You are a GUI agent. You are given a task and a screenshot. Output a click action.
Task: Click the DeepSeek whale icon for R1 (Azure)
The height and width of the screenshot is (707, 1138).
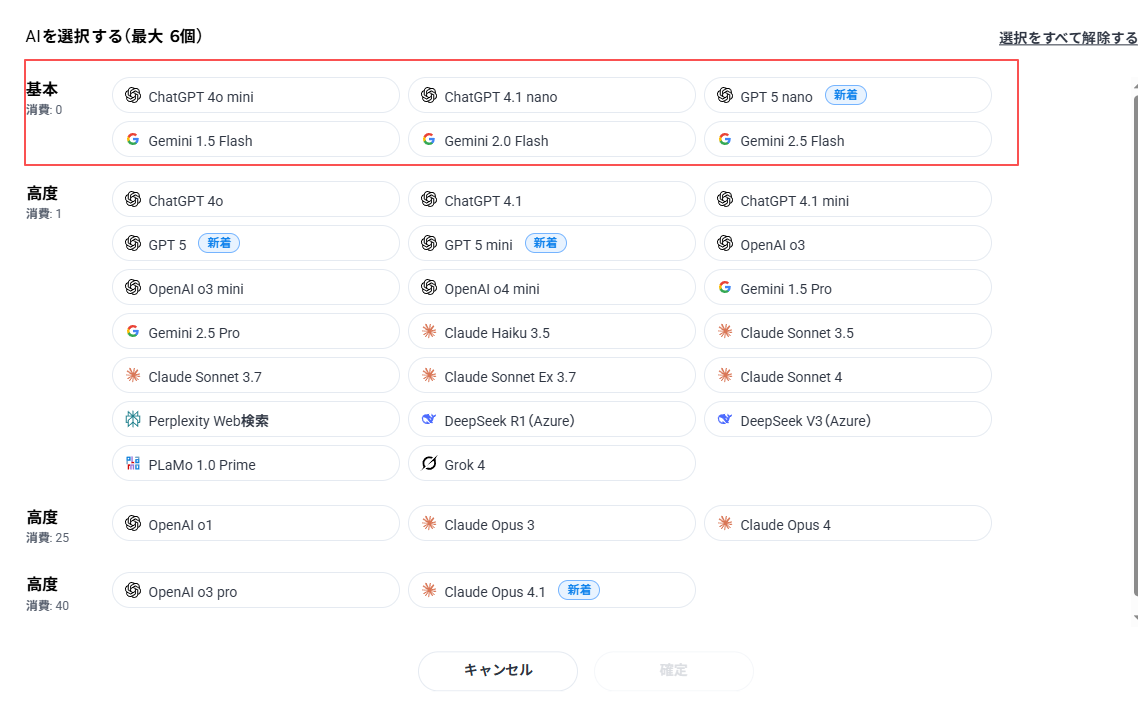point(429,420)
